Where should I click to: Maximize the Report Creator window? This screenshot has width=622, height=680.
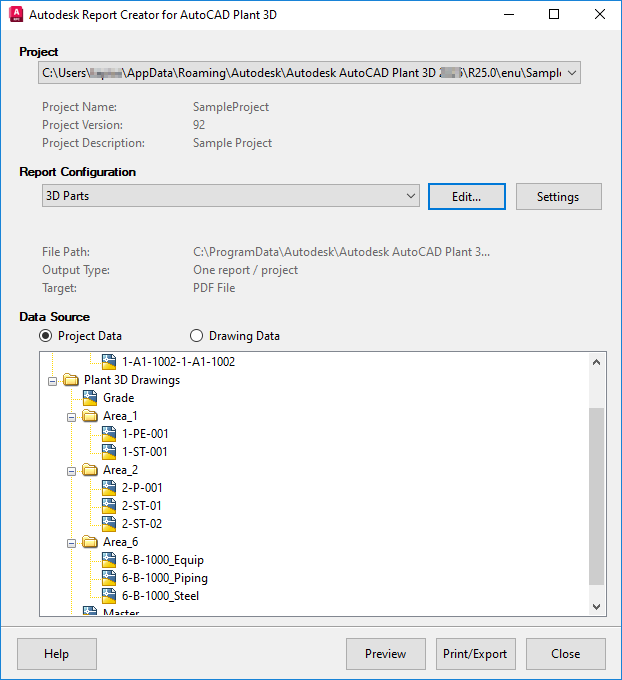[x=554, y=14]
